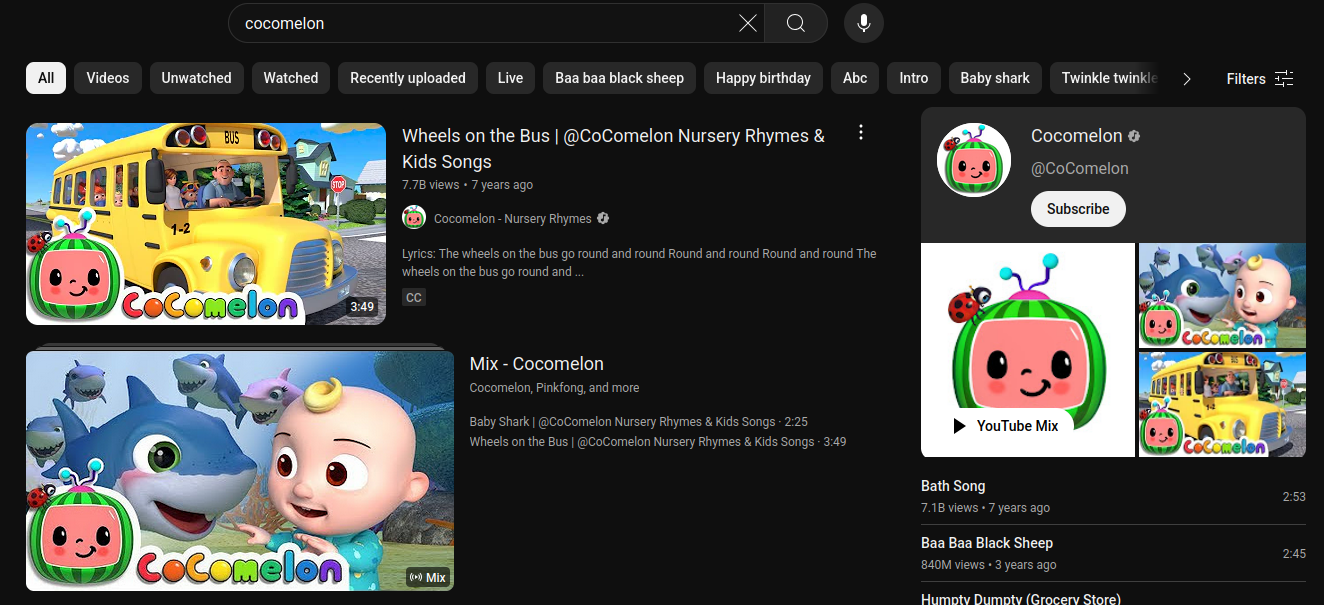Show more filter chips with the right chevron
1324x605 pixels.
tap(1187, 79)
